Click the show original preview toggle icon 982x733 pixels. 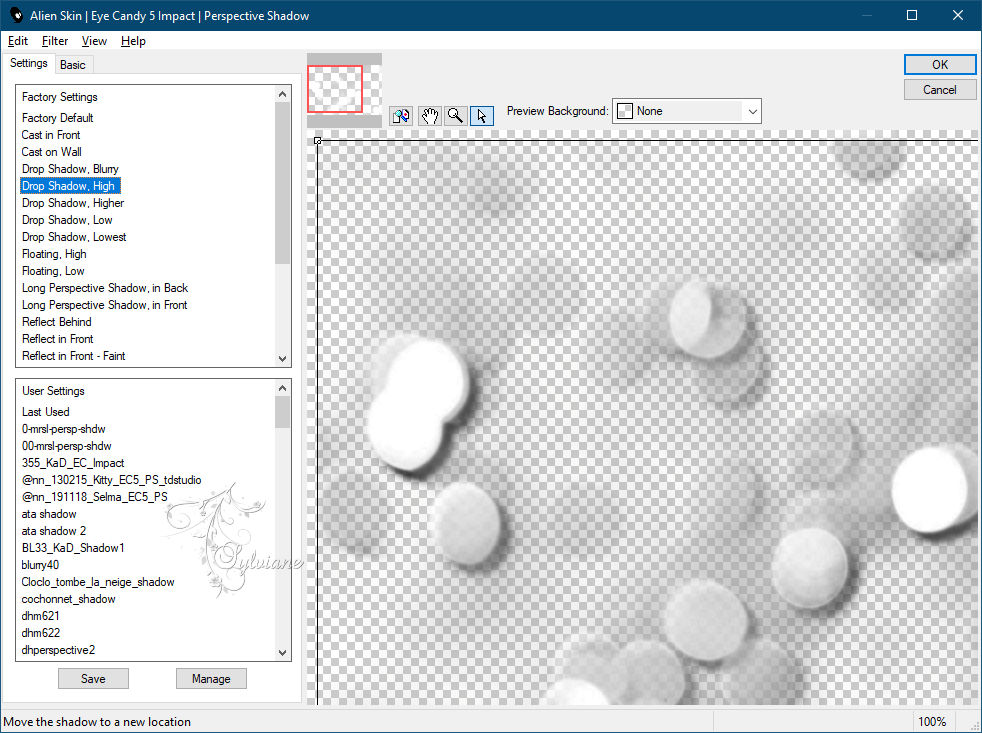(401, 116)
